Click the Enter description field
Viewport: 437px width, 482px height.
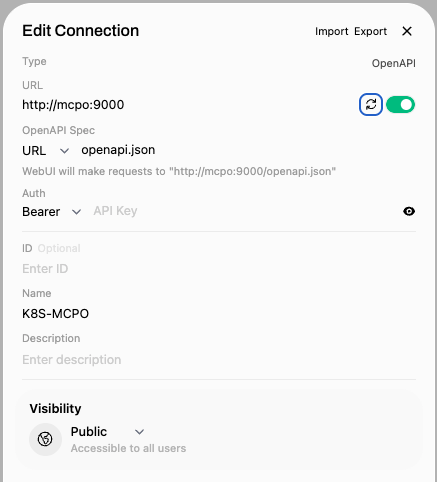tap(219, 360)
